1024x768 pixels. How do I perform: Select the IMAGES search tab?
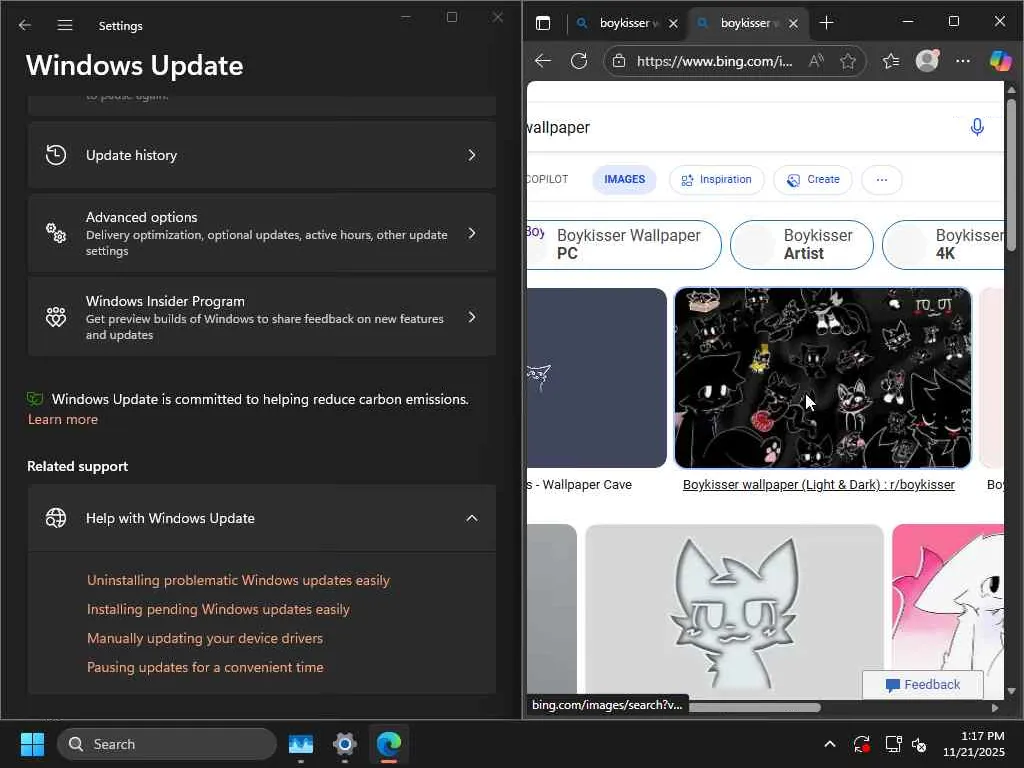[624, 179]
